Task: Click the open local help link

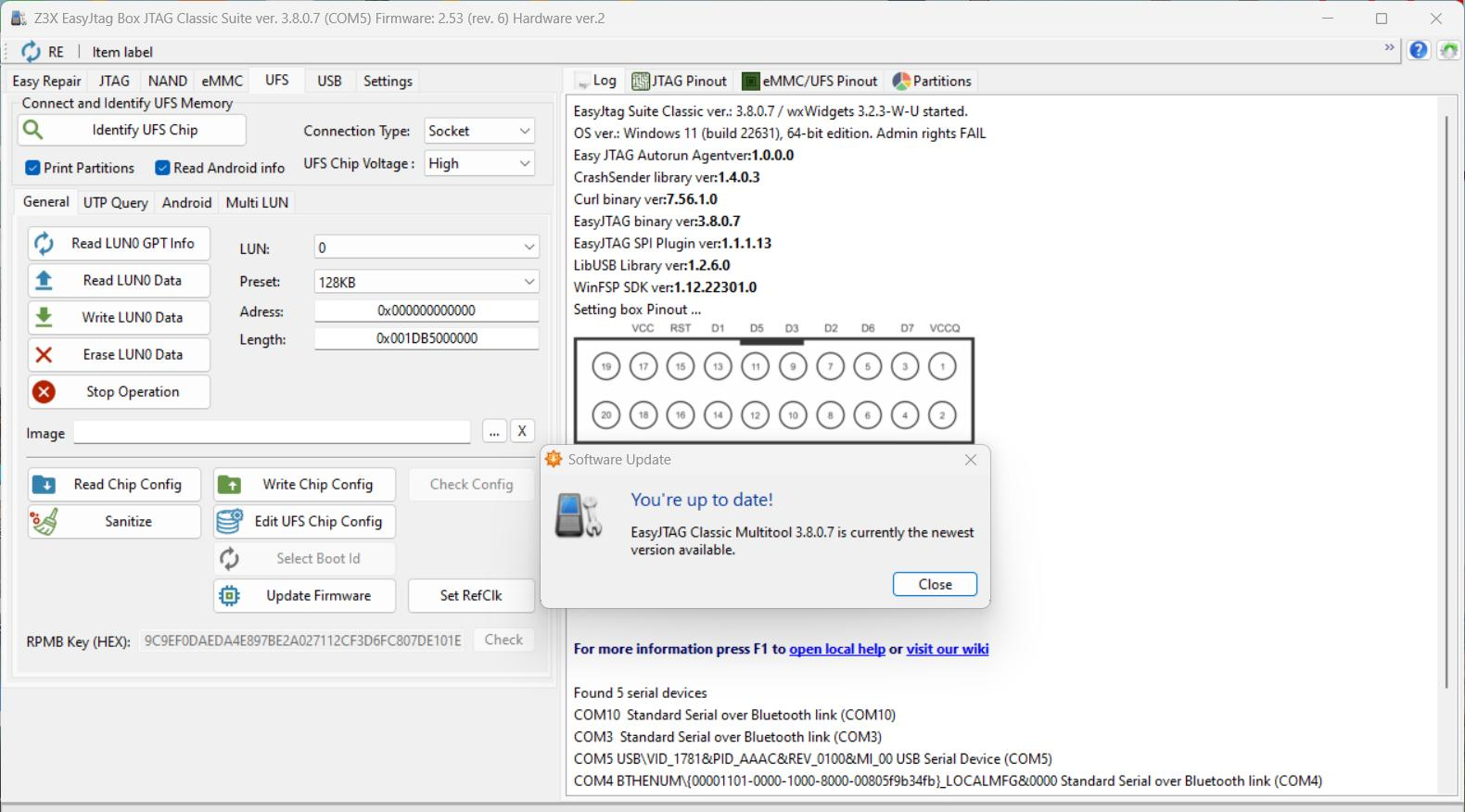Action: [x=837, y=649]
